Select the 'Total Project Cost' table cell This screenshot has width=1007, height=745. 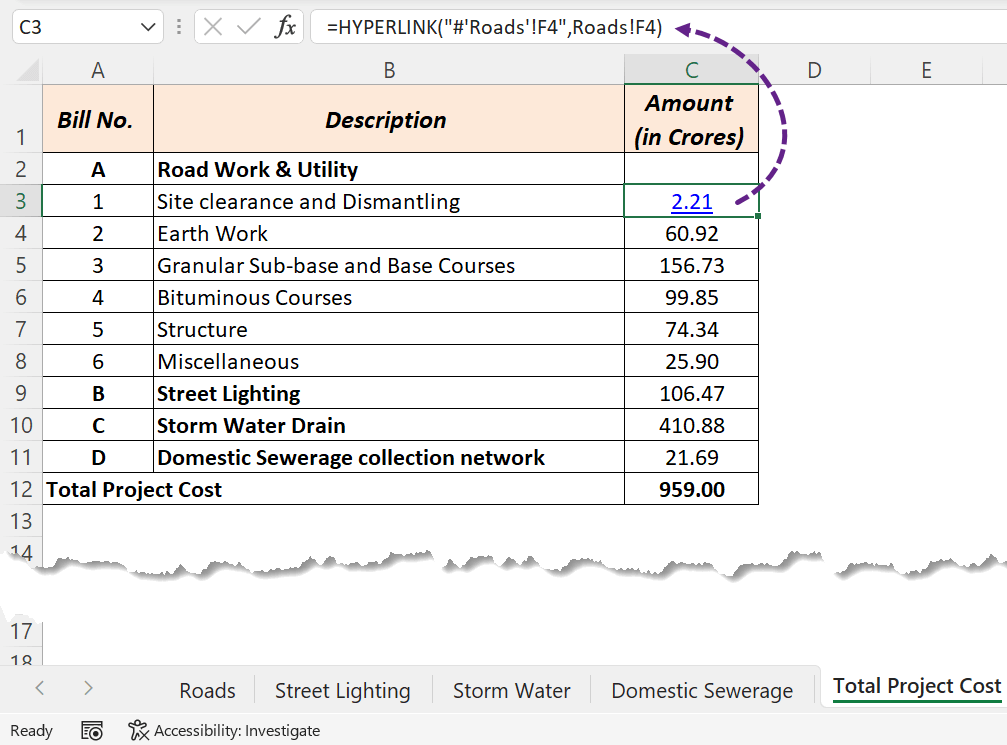coord(333,489)
